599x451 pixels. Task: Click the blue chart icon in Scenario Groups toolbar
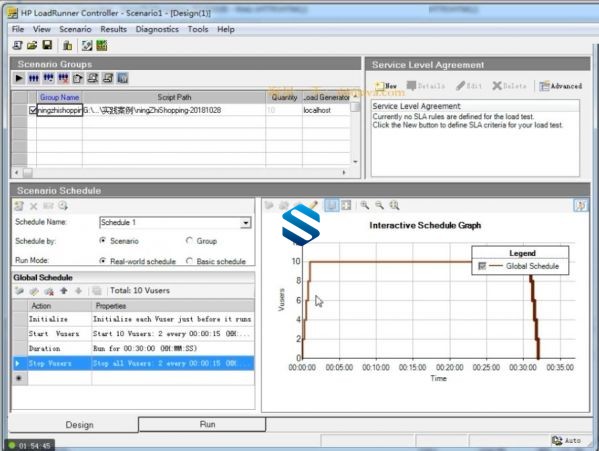coord(123,79)
